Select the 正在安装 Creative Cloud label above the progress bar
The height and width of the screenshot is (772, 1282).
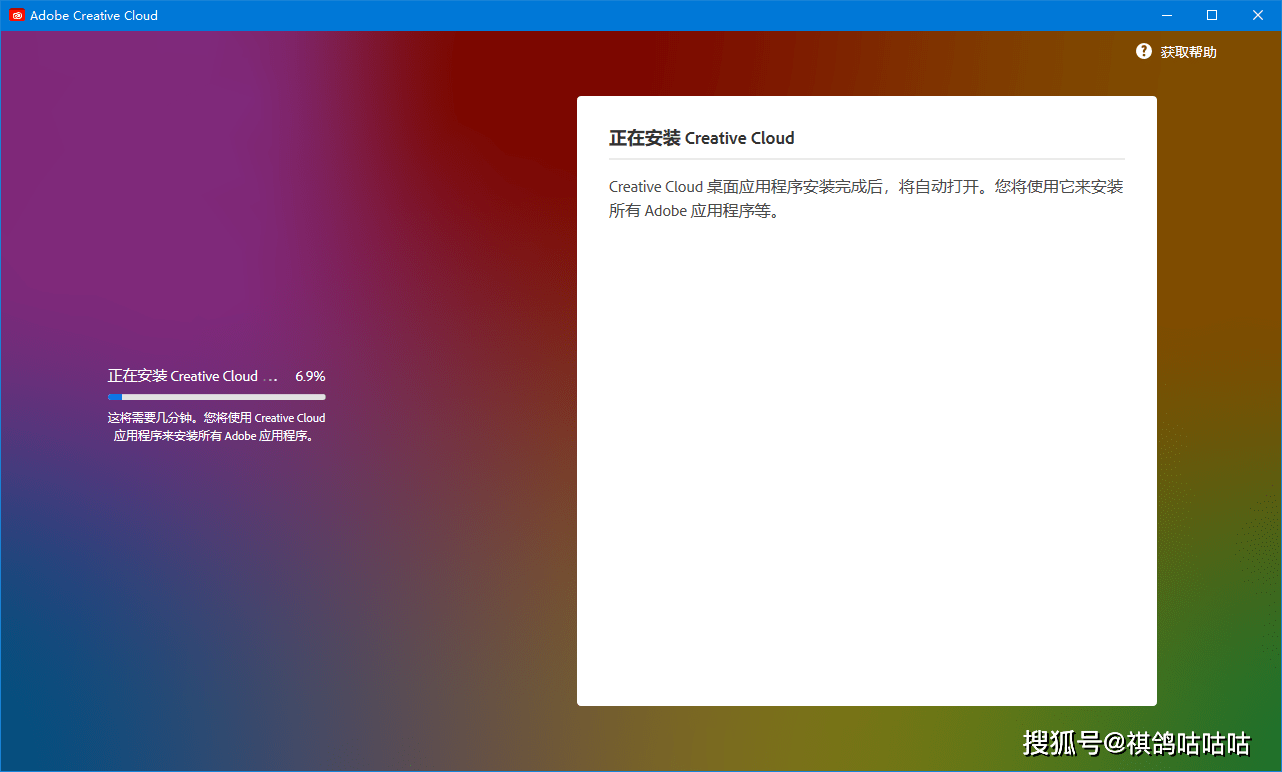191,376
